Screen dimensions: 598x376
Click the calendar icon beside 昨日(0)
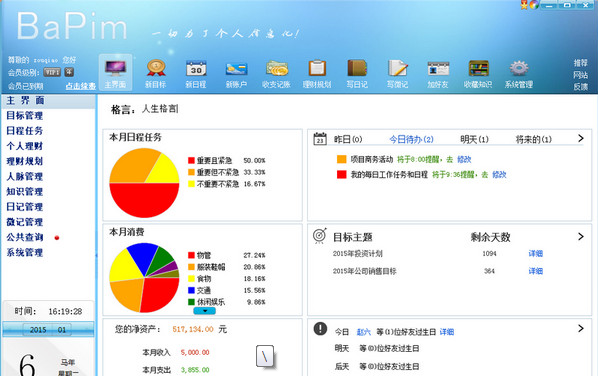pos(320,139)
